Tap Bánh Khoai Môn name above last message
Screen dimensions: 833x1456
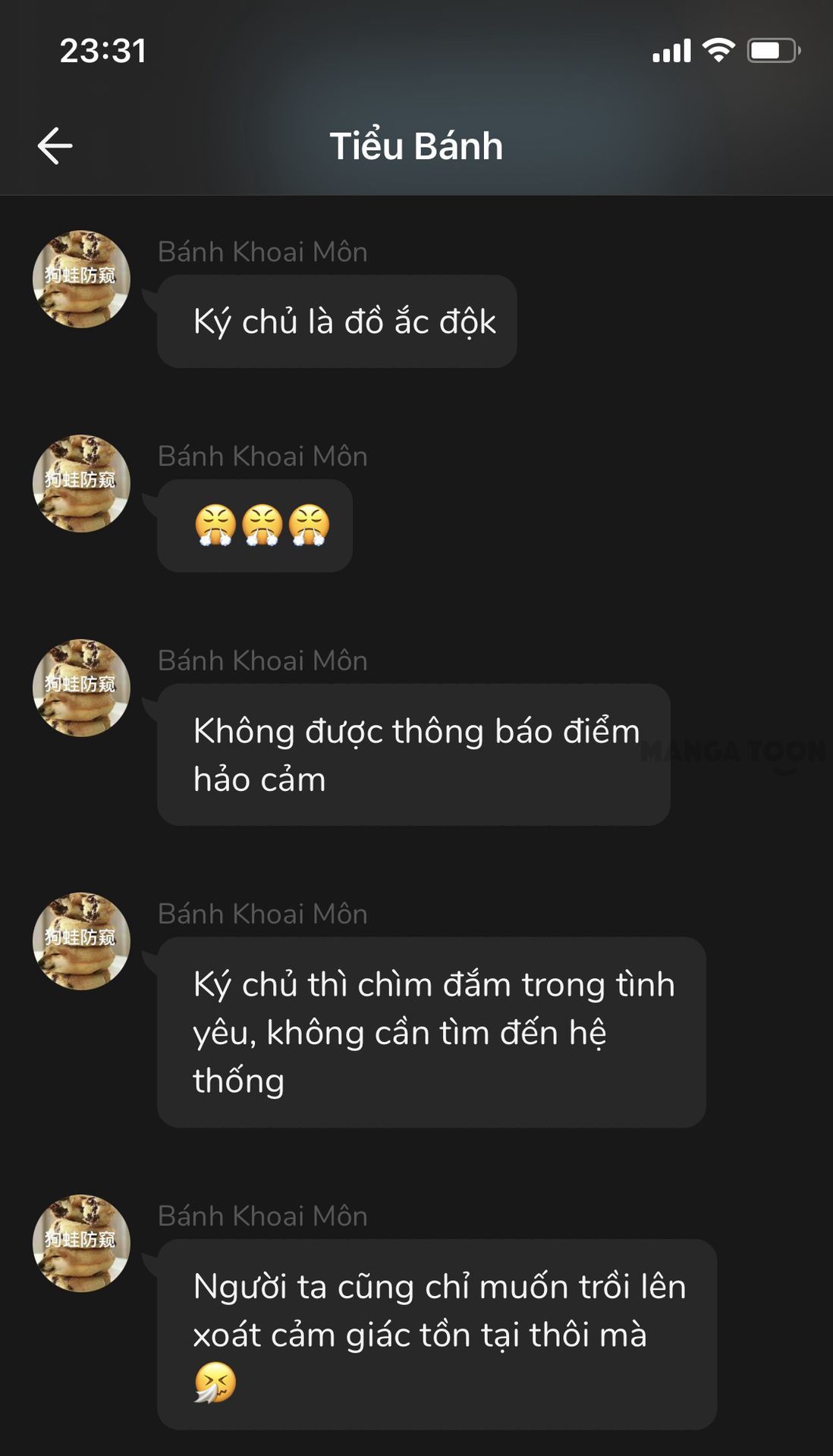262,1216
